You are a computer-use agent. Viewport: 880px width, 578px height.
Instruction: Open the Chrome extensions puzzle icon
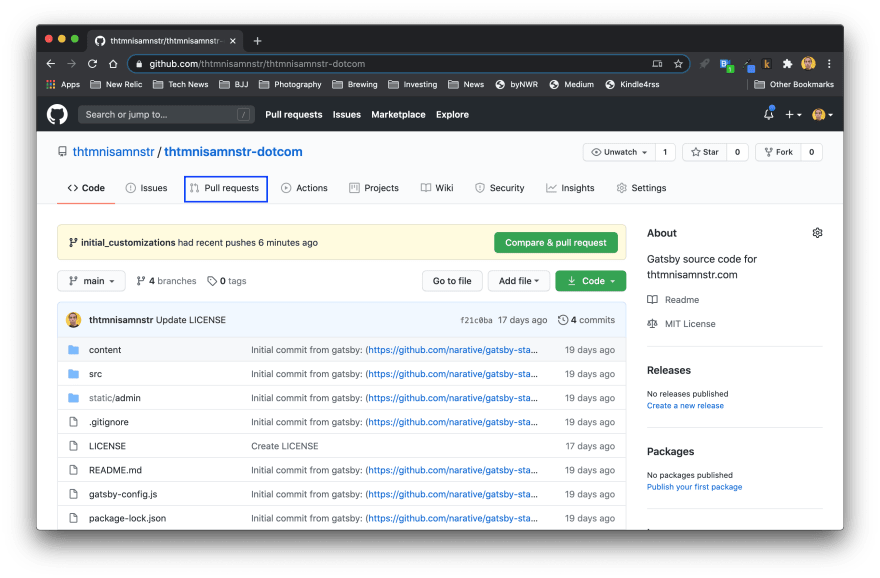click(787, 64)
